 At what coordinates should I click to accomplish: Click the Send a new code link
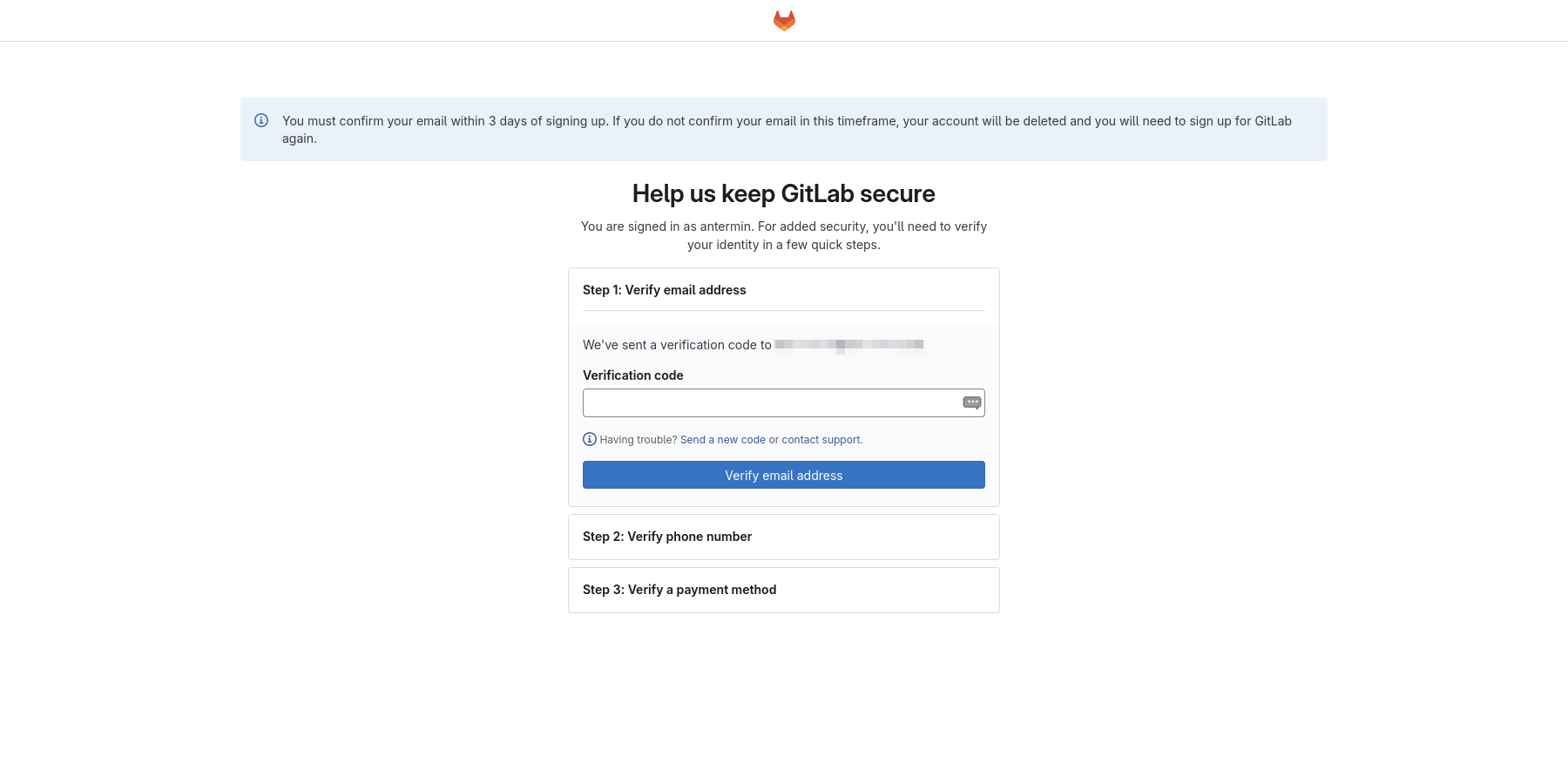[723, 440]
